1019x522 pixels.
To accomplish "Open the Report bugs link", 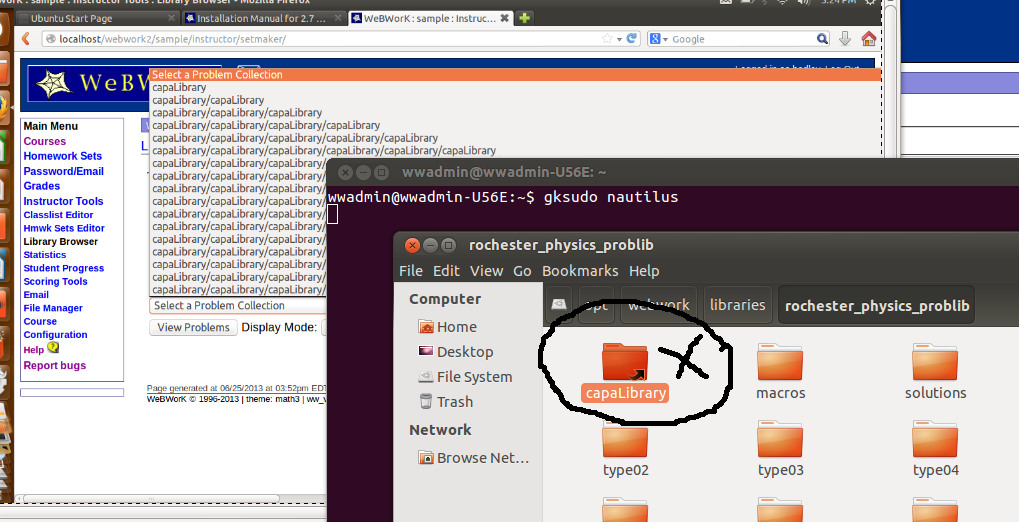I will point(55,365).
